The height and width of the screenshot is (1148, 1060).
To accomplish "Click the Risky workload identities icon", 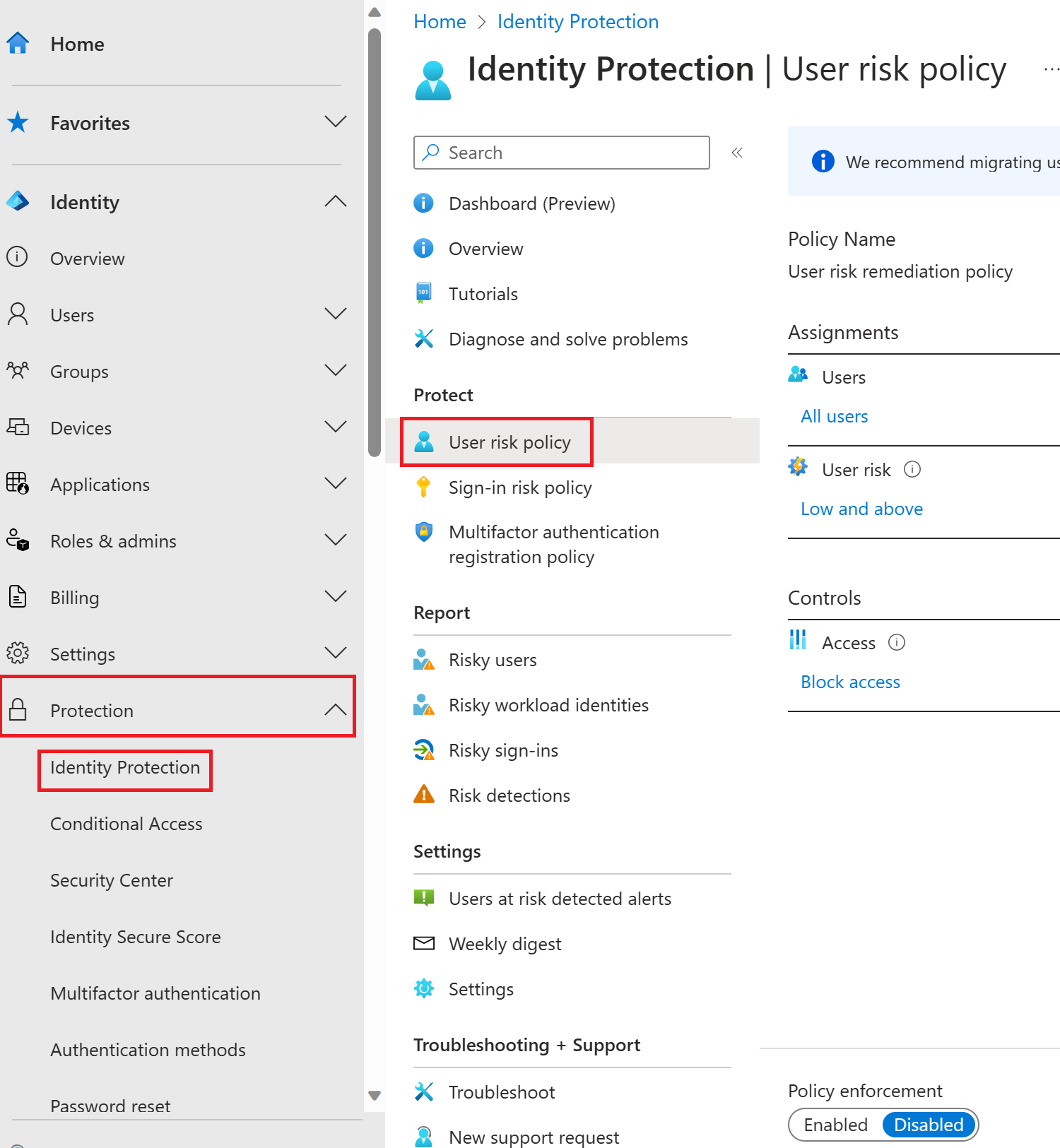I will [x=423, y=704].
